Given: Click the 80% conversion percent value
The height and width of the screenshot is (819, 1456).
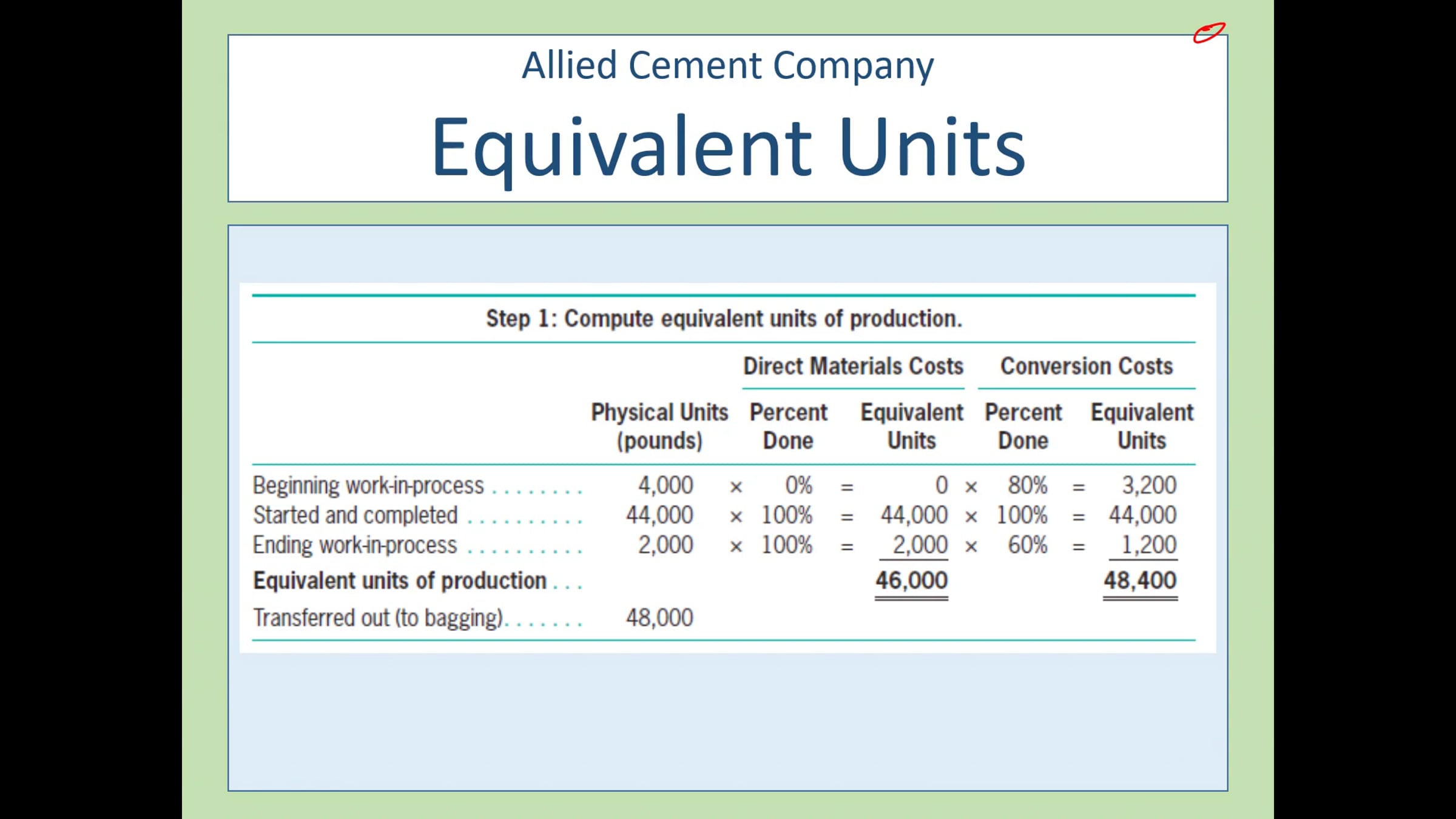Looking at the screenshot, I should tap(1028, 485).
